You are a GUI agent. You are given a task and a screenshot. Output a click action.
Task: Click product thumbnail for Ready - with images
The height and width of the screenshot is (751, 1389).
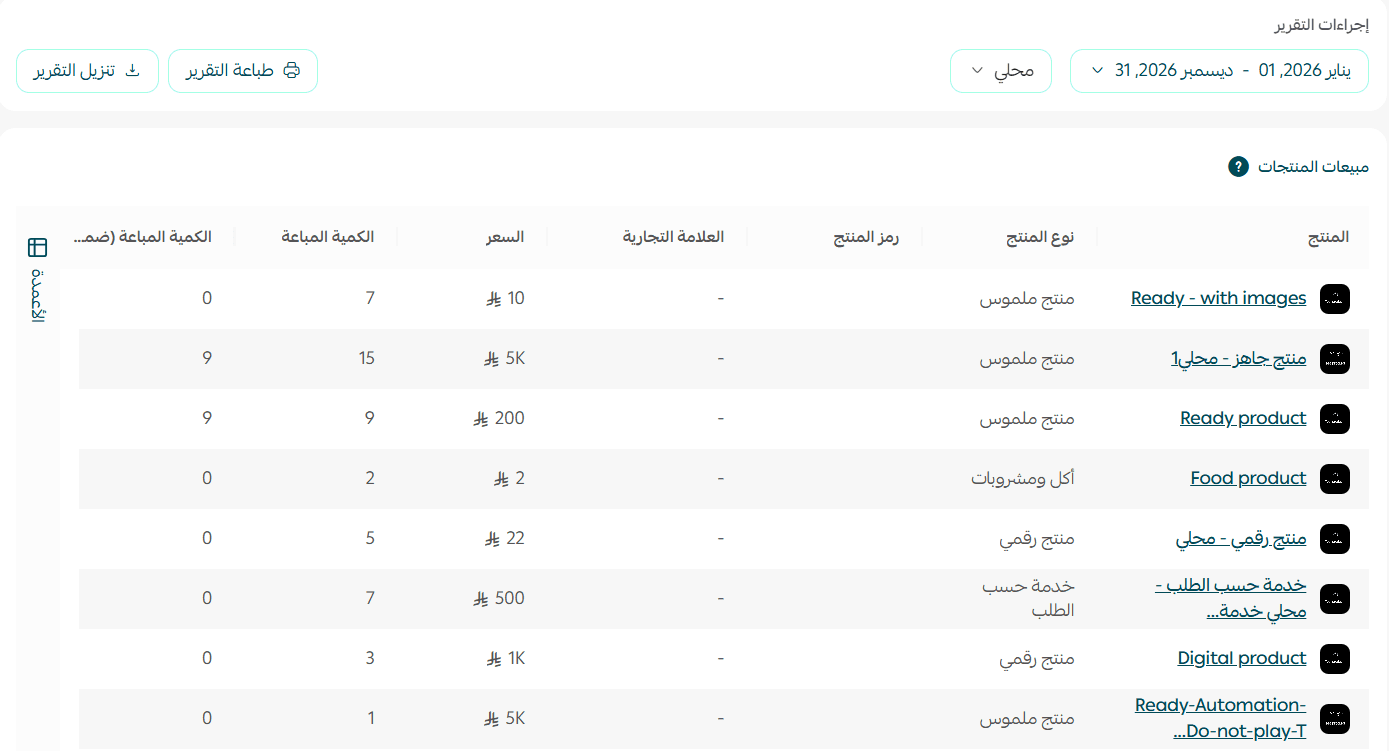[1335, 298]
